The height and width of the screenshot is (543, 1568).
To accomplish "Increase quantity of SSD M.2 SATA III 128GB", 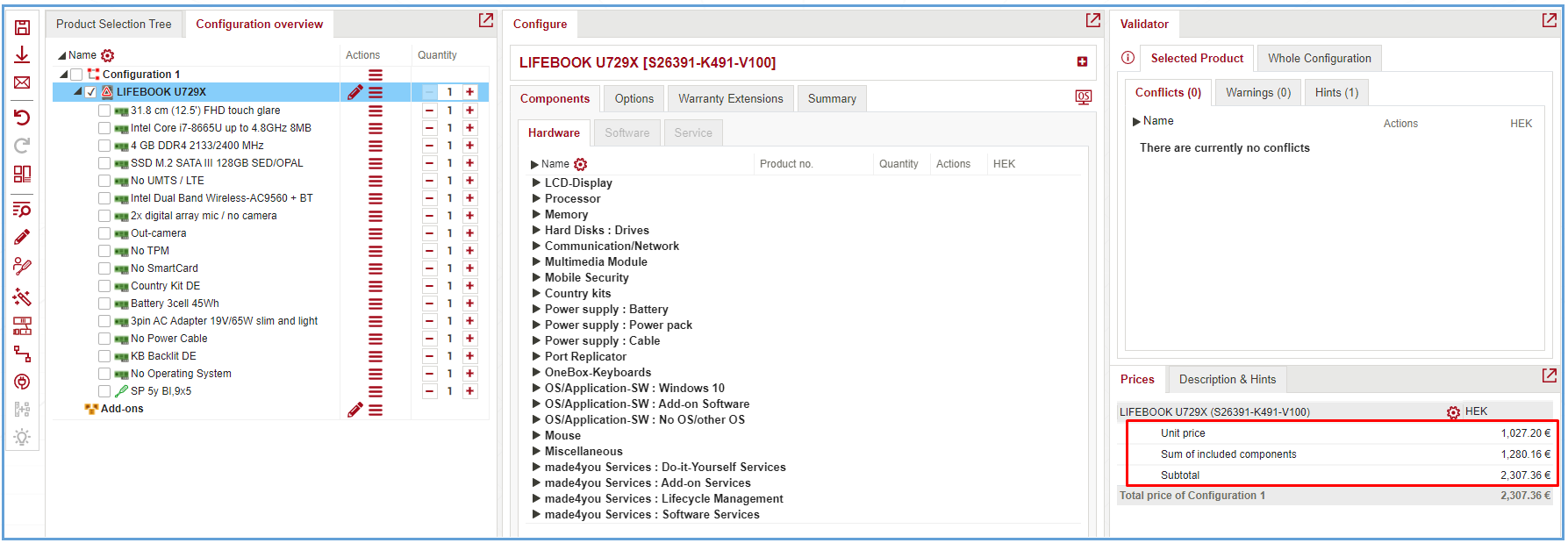I will click(x=470, y=163).
